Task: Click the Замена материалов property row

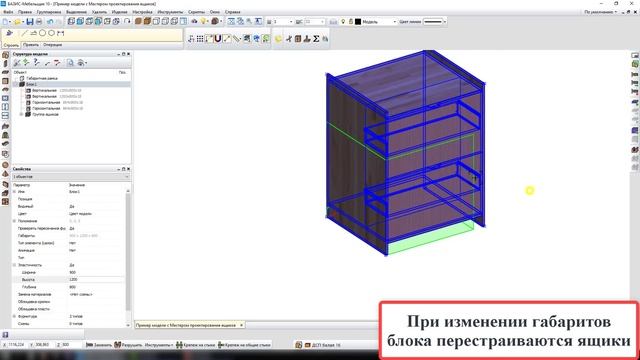Action: coord(69,294)
